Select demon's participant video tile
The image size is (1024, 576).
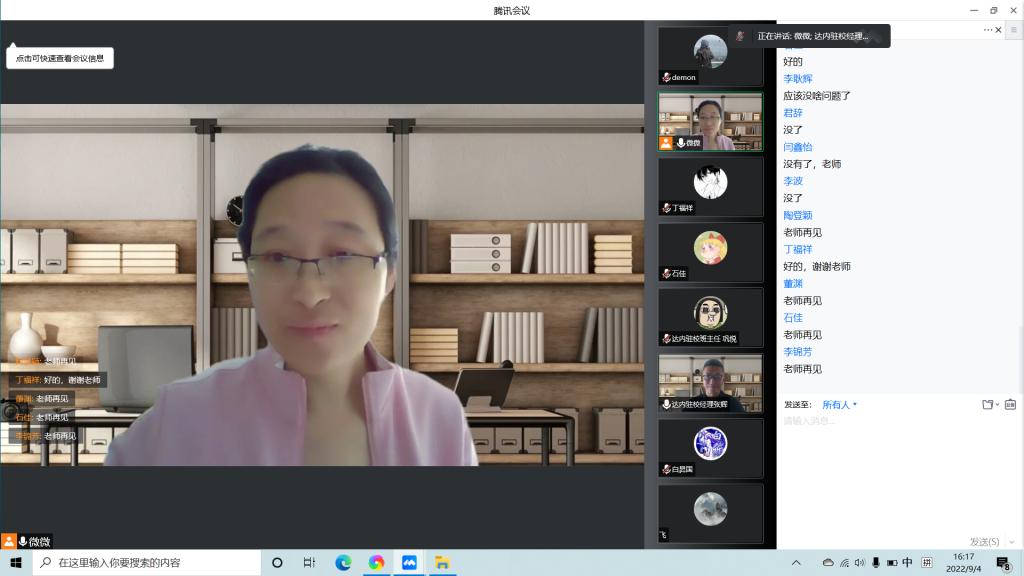[x=710, y=56]
